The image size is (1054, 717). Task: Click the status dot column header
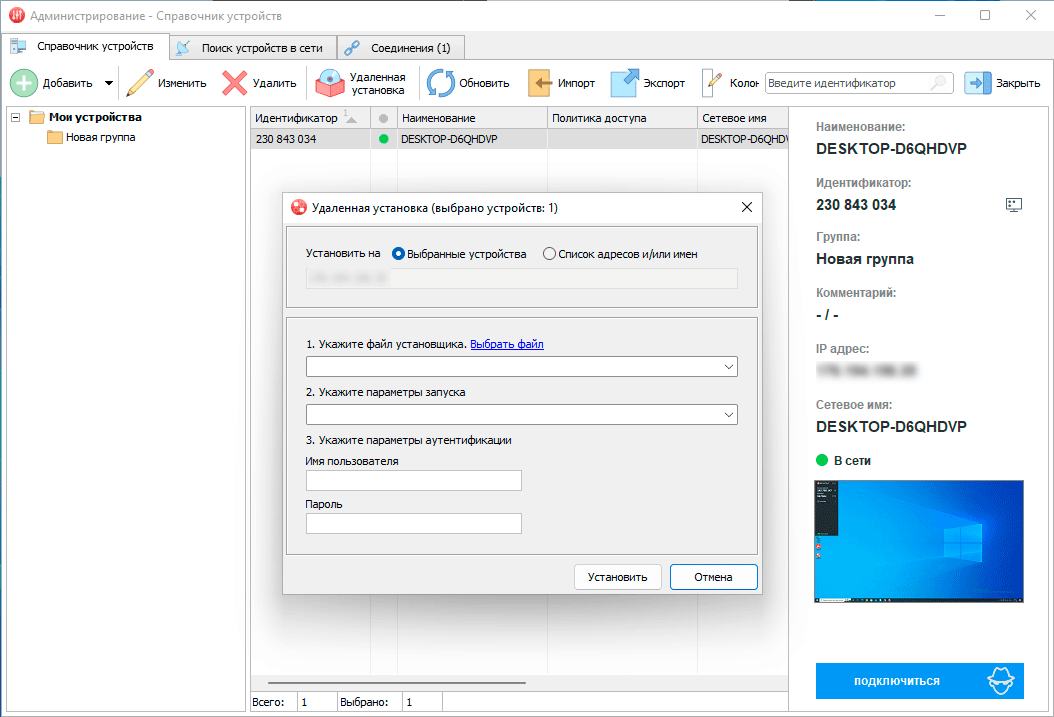pos(383,118)
